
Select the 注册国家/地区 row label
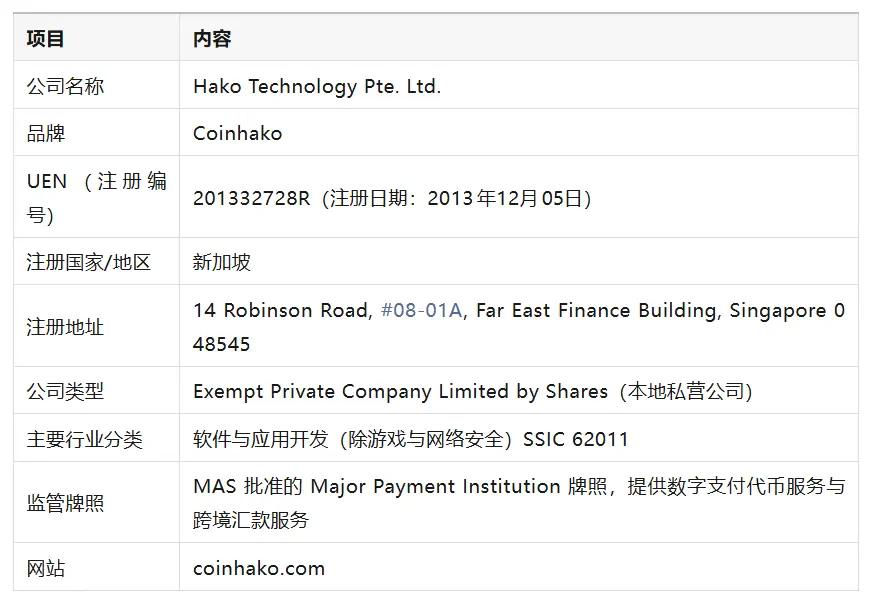coord(88,263)
